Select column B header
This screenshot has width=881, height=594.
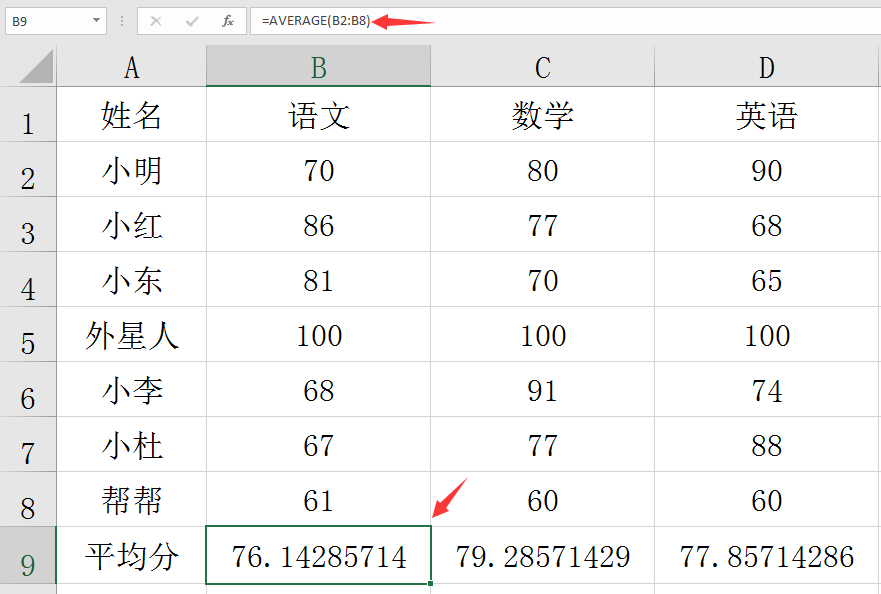pyautogui.click(x=318, y=67)
